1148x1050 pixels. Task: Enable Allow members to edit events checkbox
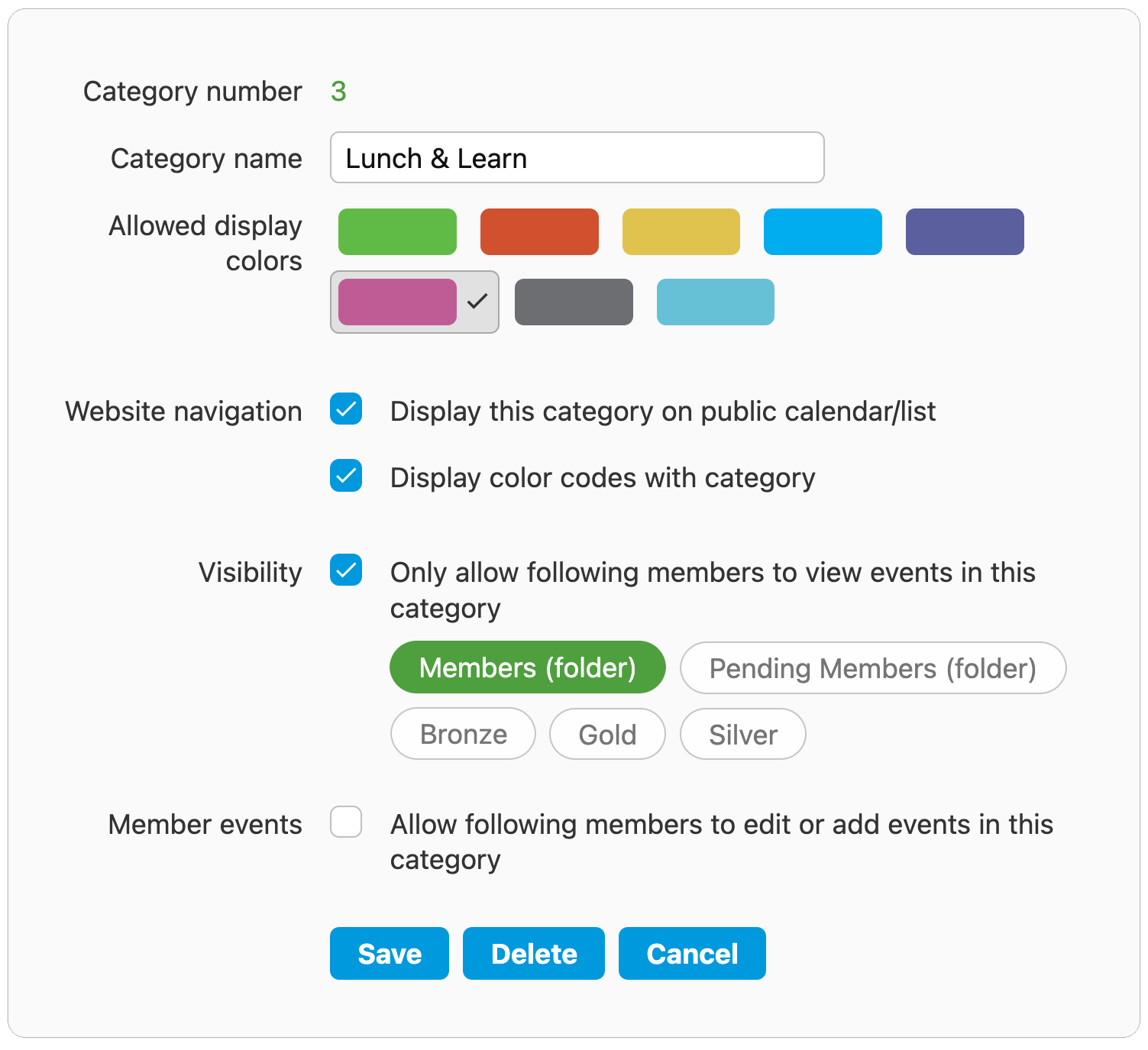[x=346, y=822]
